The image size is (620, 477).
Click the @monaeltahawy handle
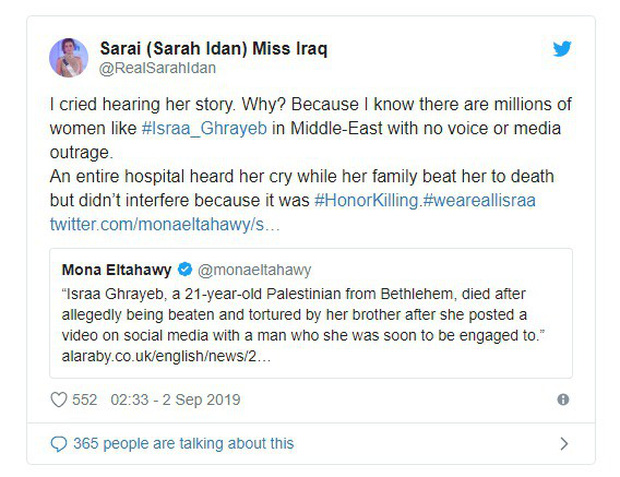255,269
